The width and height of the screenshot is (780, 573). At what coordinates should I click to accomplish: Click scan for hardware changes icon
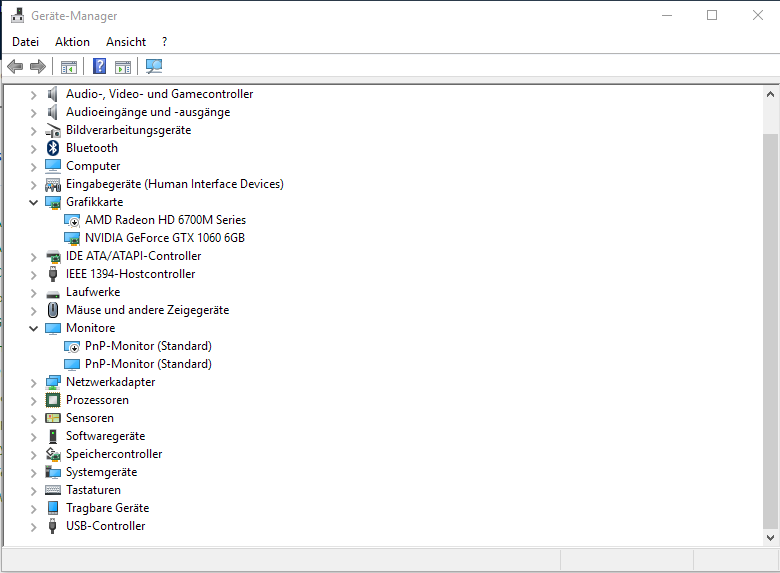154,66
